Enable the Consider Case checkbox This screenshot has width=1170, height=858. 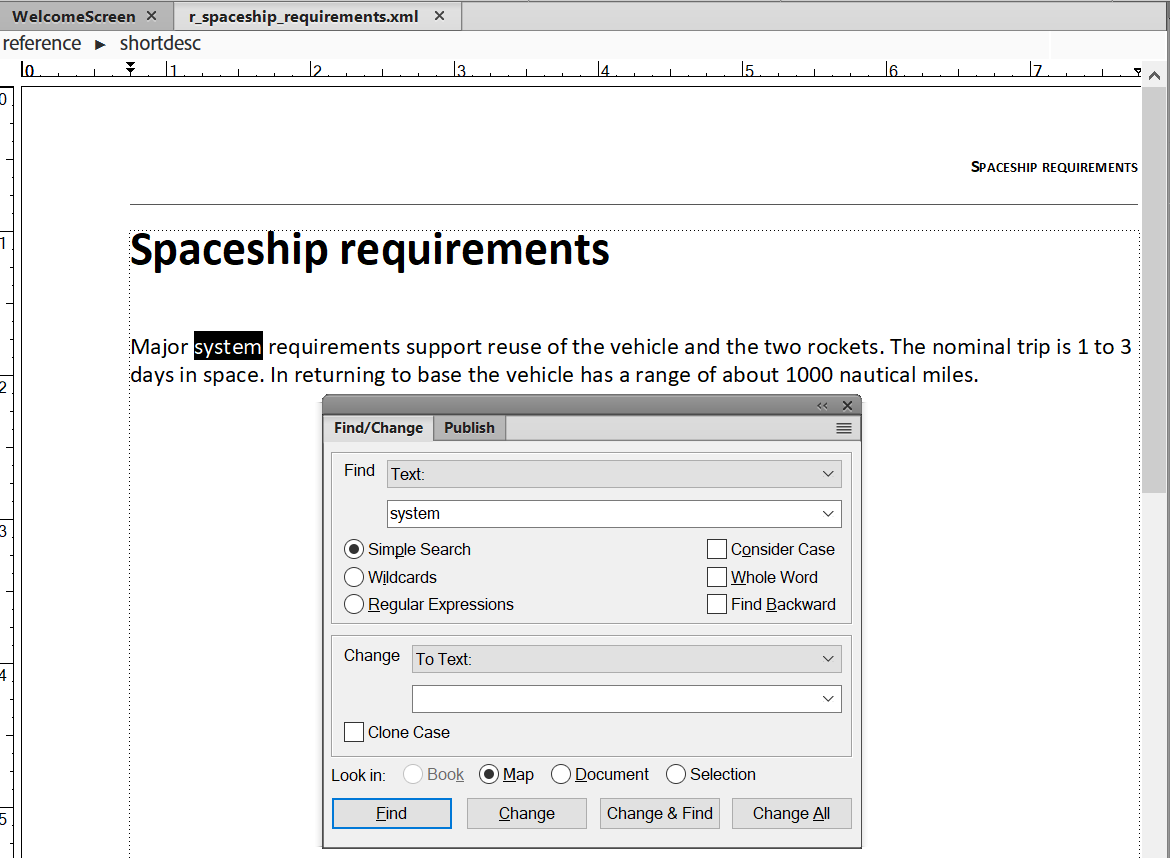click(x=716, y=549)
